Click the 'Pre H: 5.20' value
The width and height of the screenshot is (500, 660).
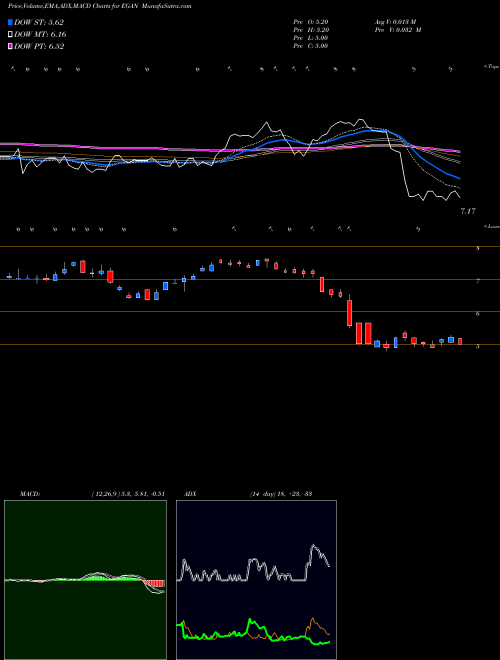click(311, 30)
